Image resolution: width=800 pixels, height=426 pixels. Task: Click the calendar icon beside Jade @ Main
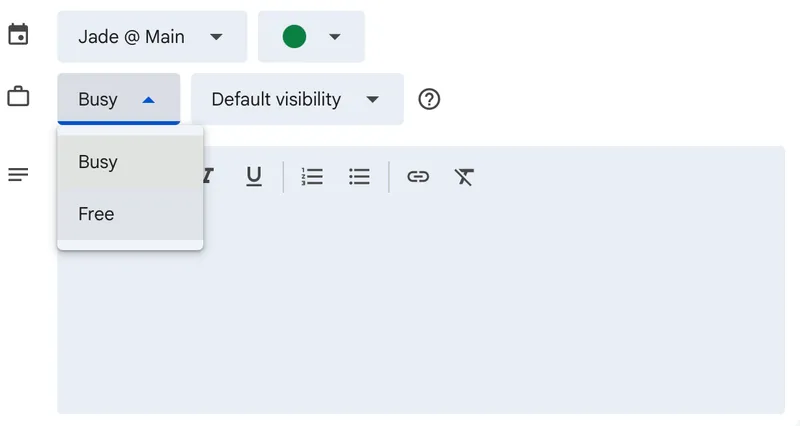(x=18, y=36)
